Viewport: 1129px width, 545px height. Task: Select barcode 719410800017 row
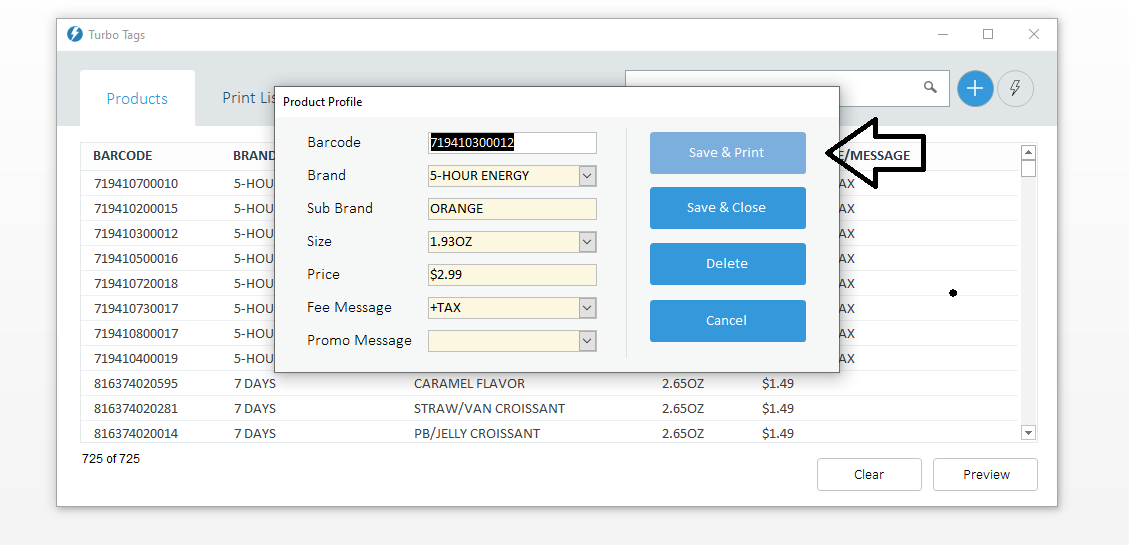coord(135,333)
